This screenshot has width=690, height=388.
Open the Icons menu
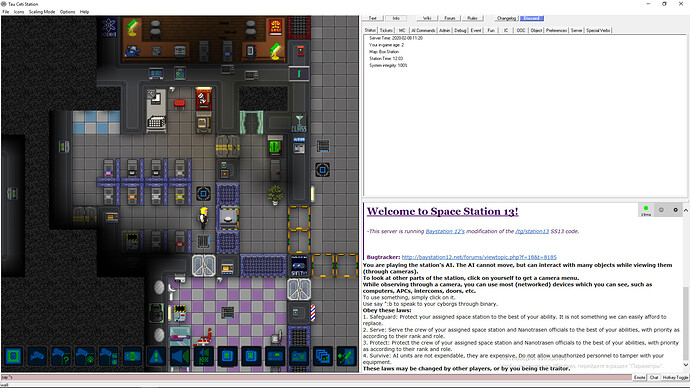click(x=18, y=12)
